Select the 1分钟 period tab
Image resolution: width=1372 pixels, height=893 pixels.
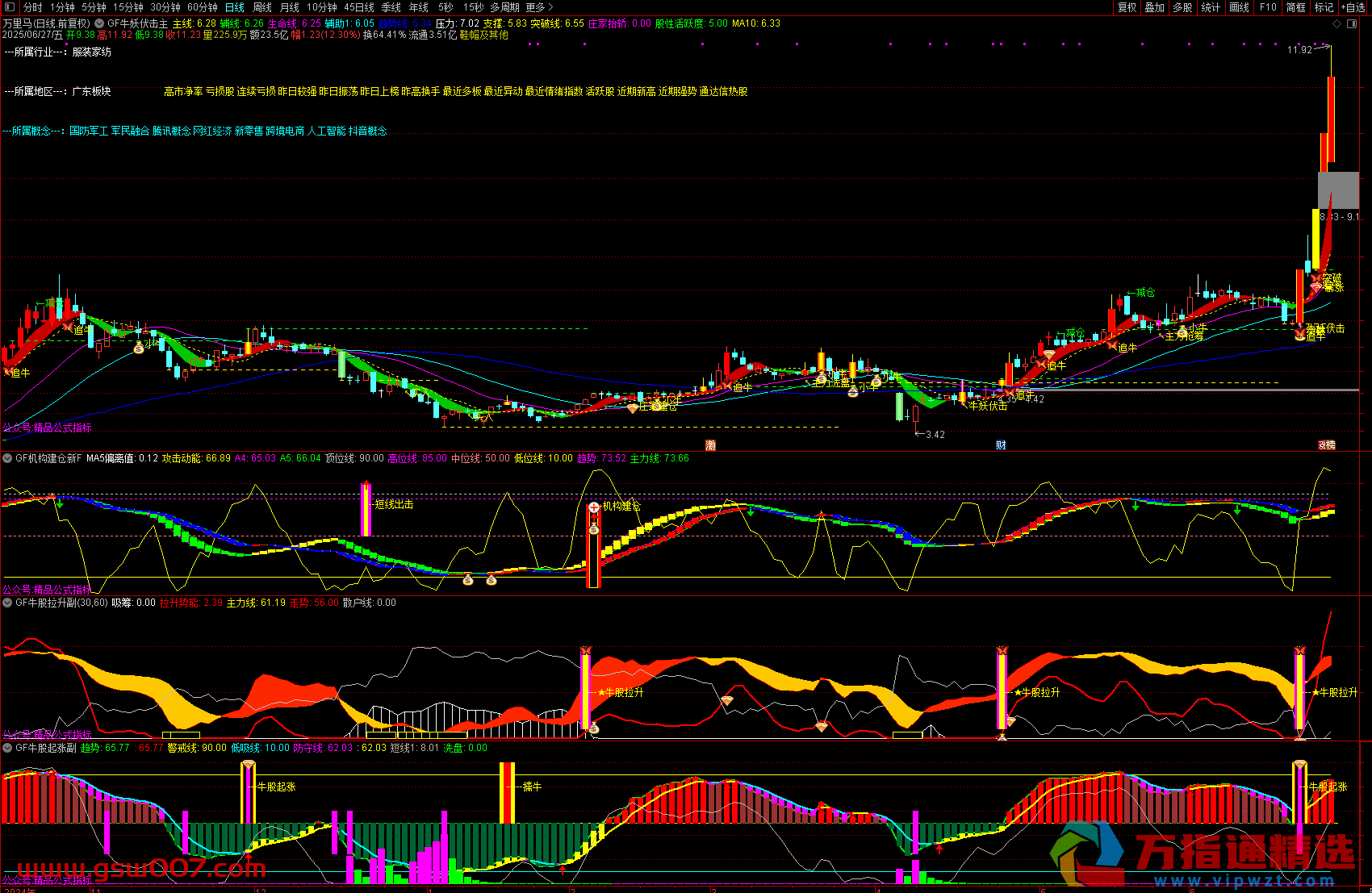tap(62, 7)
